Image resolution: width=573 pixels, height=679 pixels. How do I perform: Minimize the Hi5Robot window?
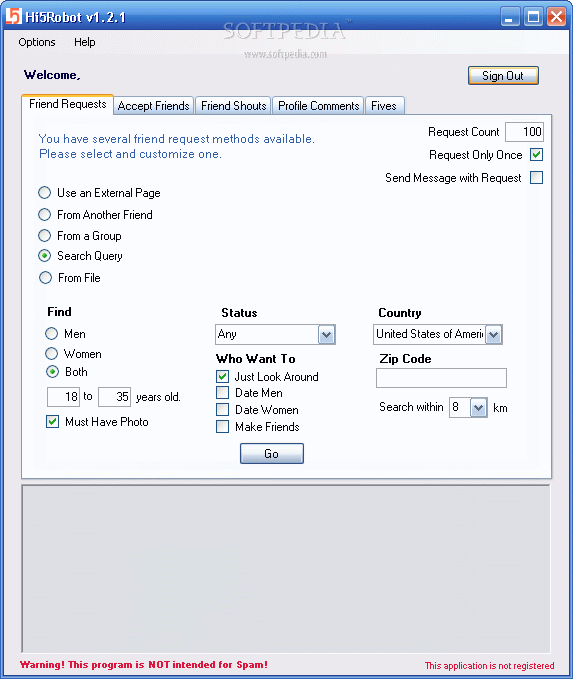[510, 17]
